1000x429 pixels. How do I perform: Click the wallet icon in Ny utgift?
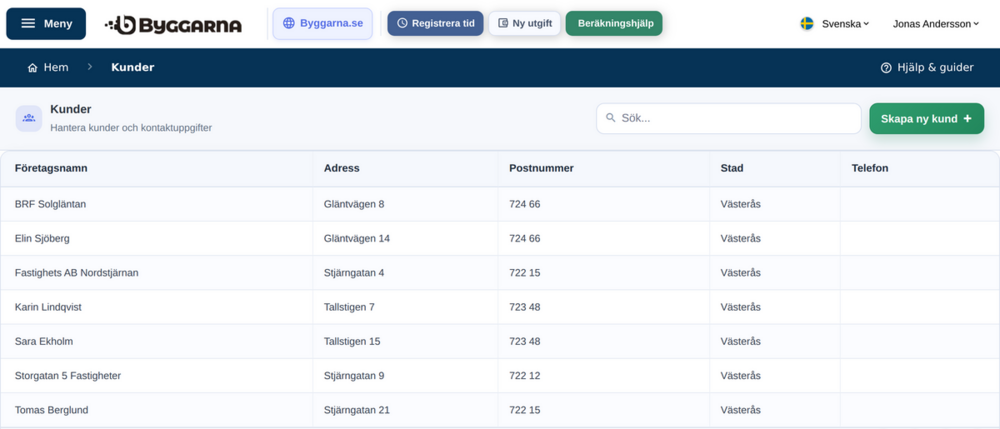tap(503, 24)
